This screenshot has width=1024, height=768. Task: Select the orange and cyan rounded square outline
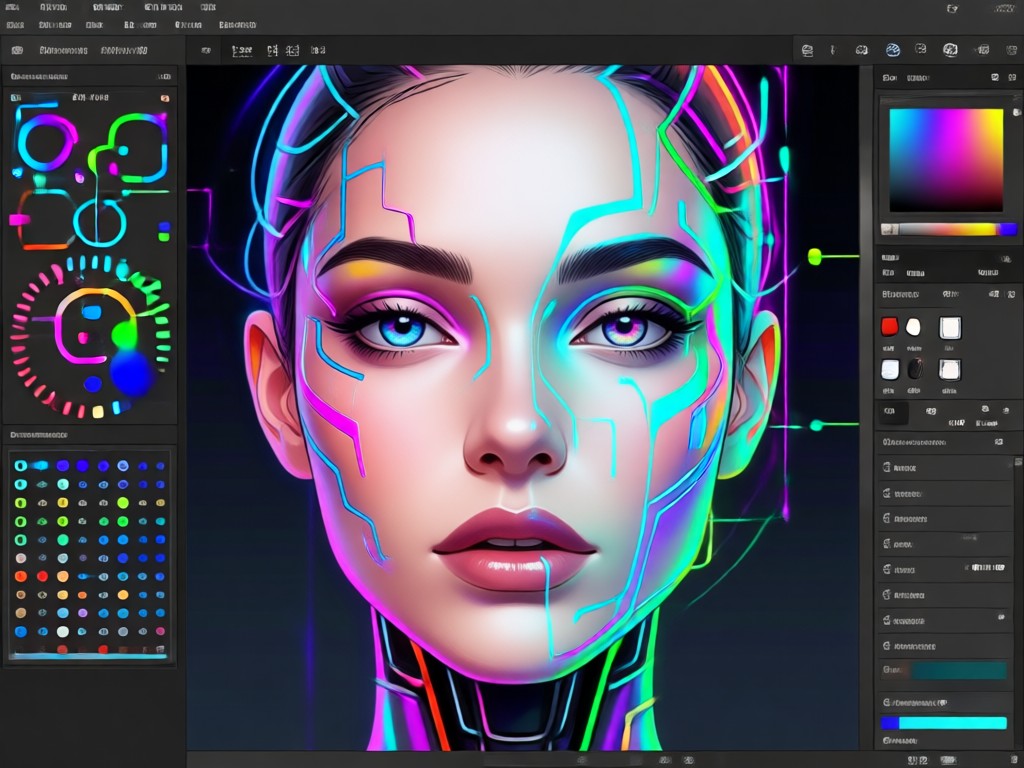44,220
